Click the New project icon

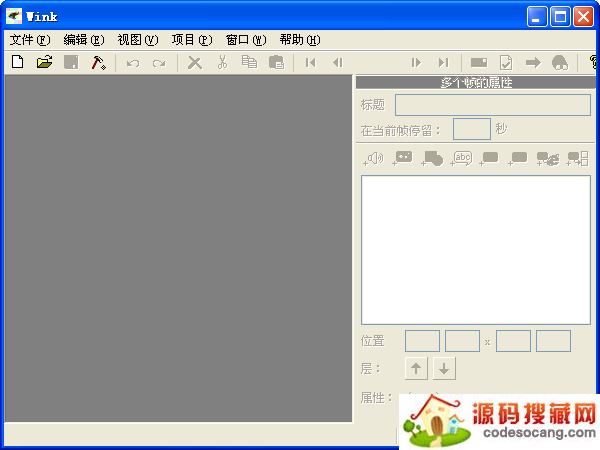(x=17, y=62)
